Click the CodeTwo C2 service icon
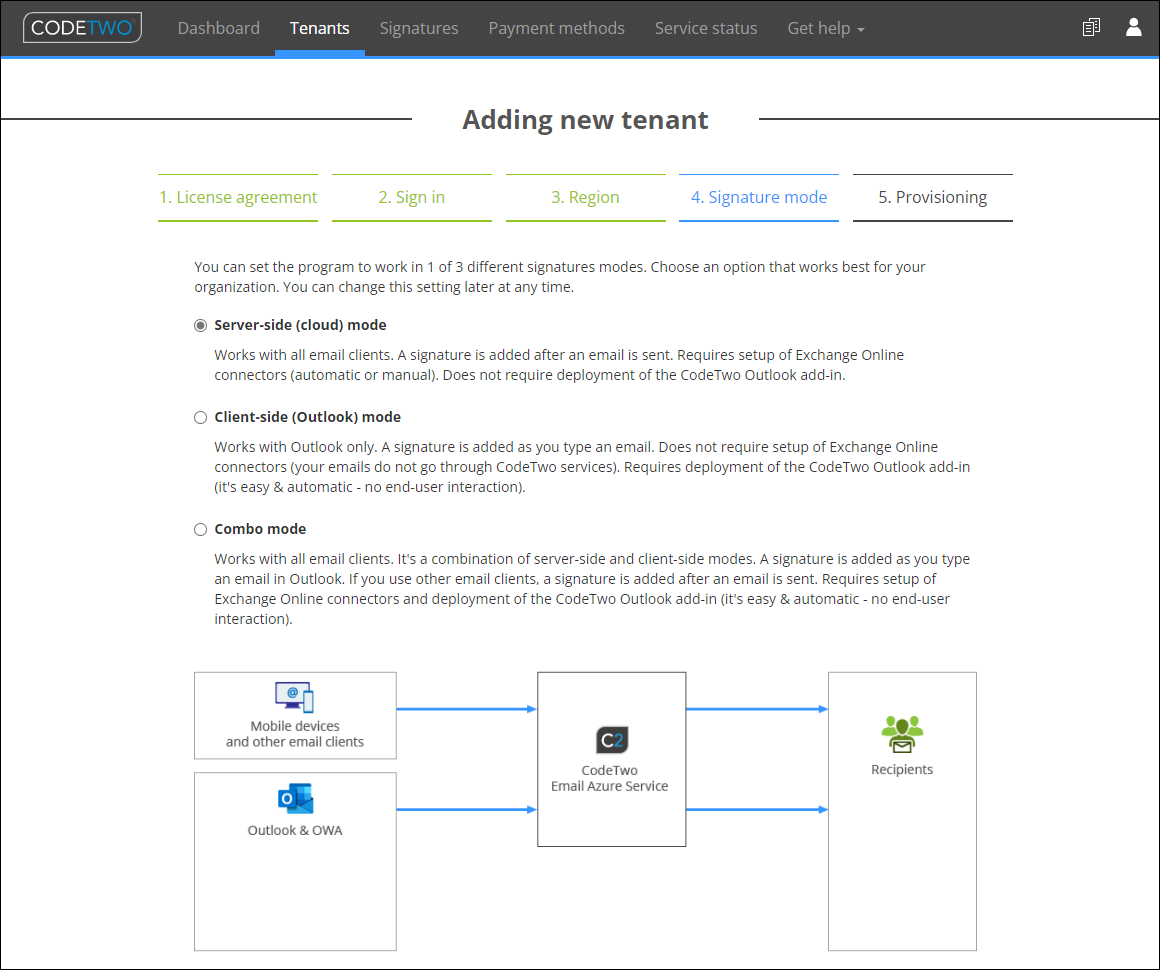The width and height of the screenshot is (1160, 970). [x=612, y=740]
